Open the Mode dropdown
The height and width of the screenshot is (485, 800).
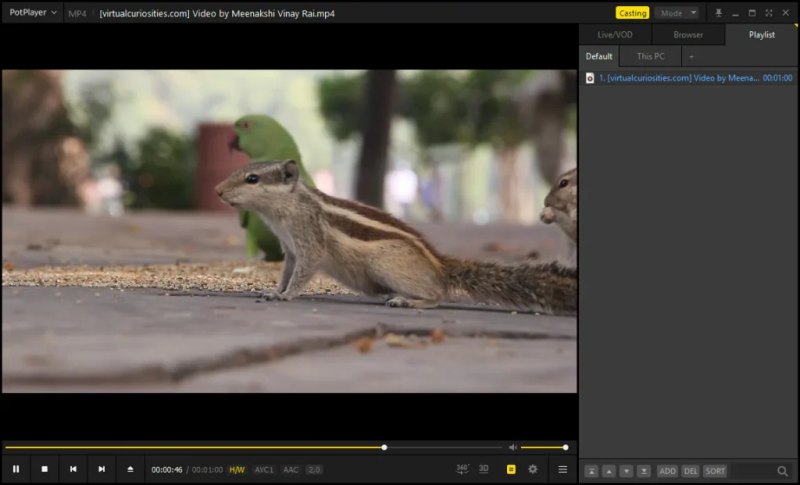click(x=677, y=13)
